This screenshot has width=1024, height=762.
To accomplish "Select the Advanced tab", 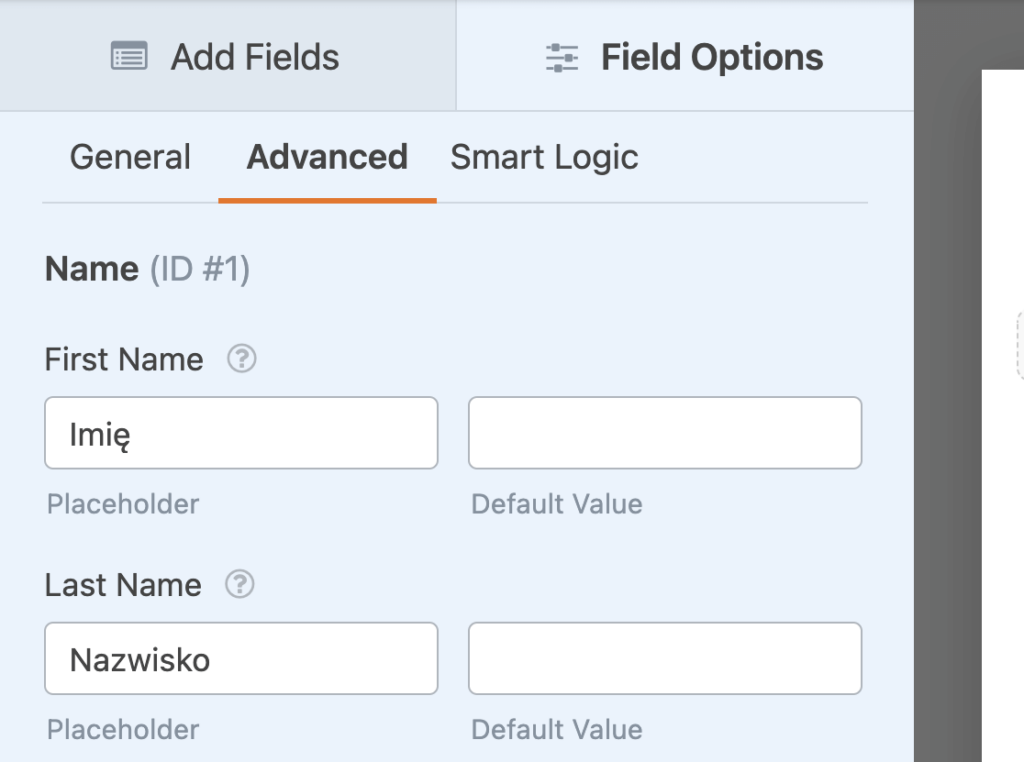I will point(327,157).
